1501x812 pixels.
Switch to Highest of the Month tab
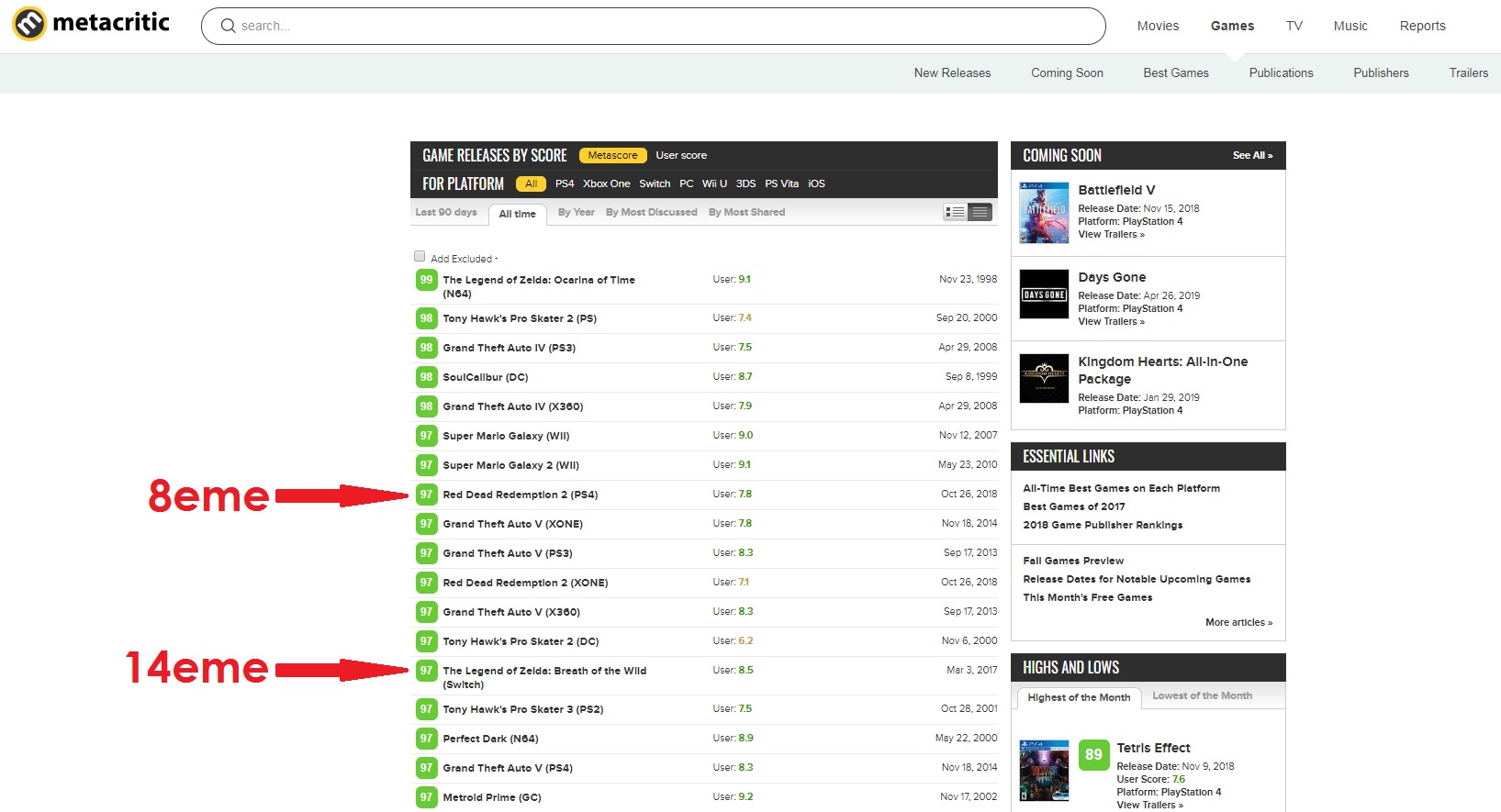point(1079,698)
